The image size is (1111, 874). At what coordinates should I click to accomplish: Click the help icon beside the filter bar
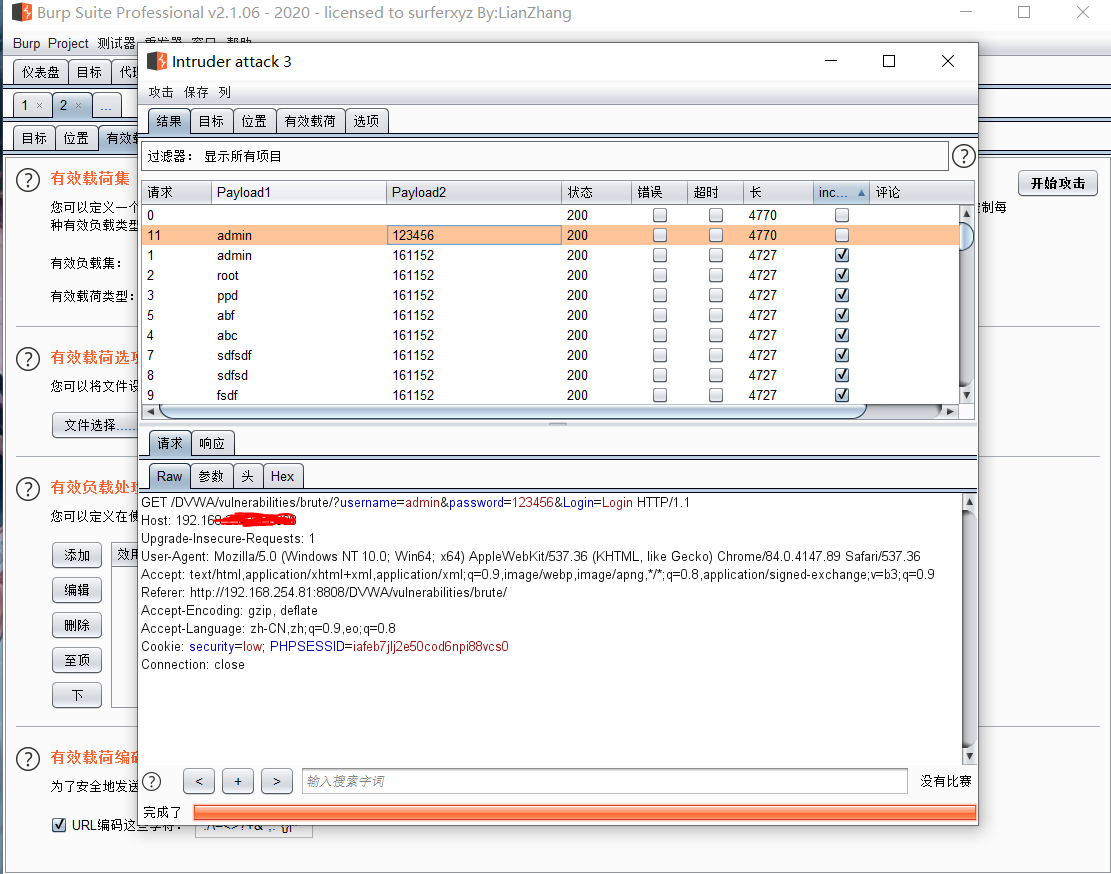click(x=964, y=156)
